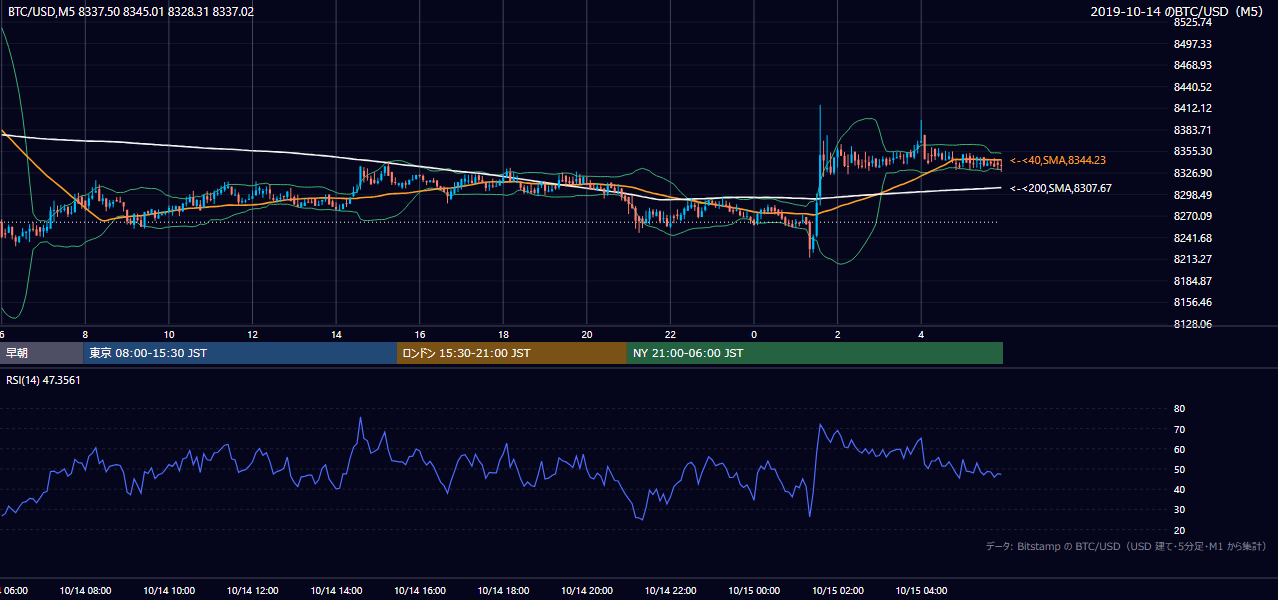
Task: Select the 東京 08:00-15:30 JST session bar
Action: point(240,353)
